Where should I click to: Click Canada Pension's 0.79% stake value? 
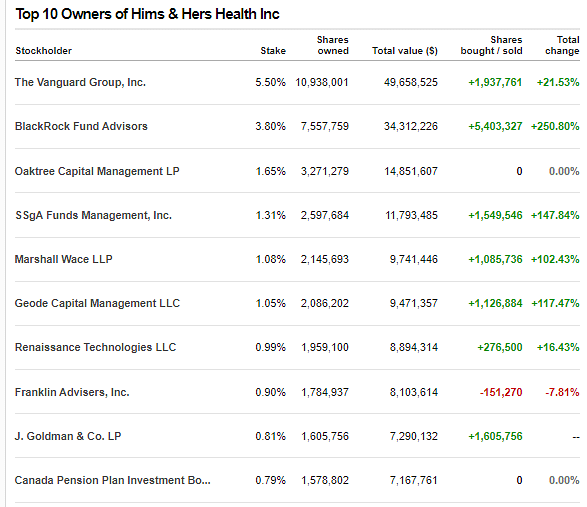pyautogui.click(x=270, y=480)
